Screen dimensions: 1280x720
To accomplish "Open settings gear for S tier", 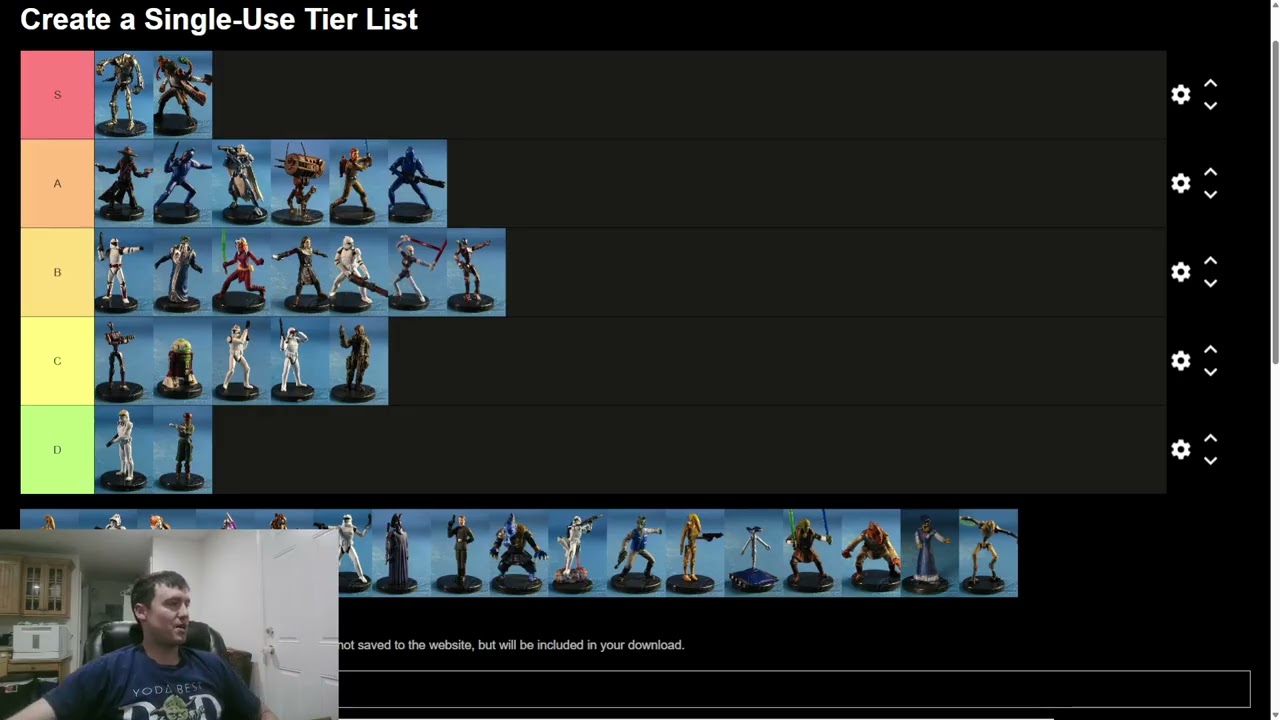I will (1181, 94).
